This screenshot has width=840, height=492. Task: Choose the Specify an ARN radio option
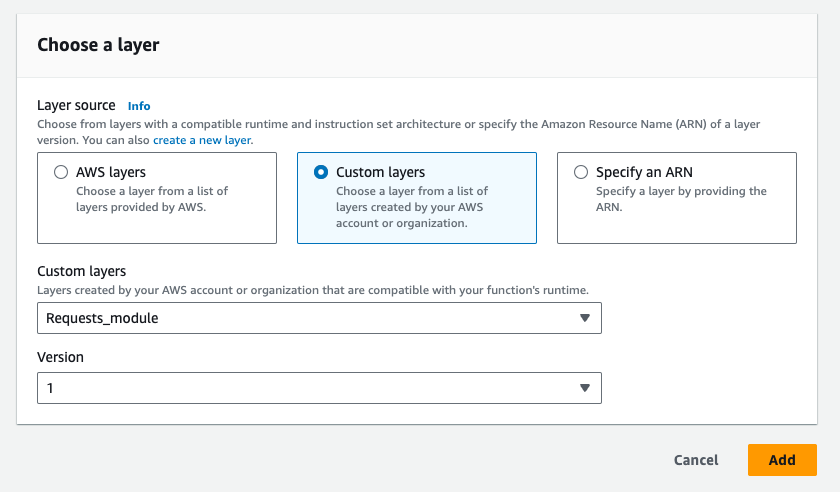coord(581,172)
